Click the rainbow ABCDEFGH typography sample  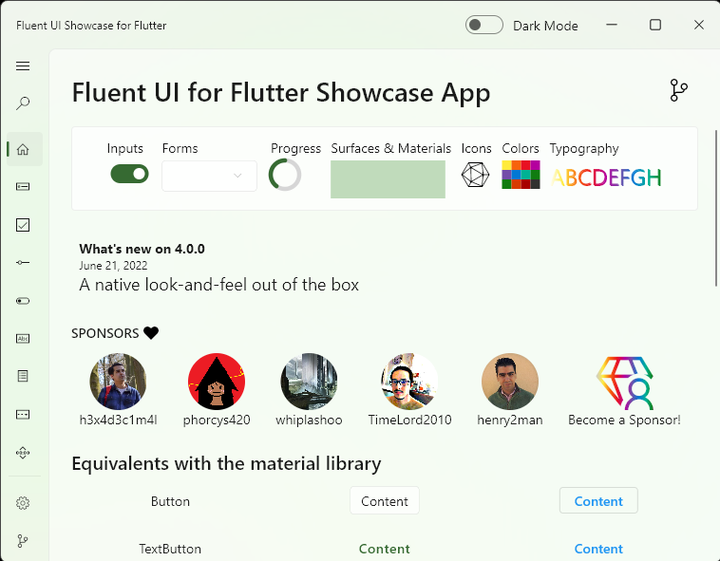[x=606, y=178]
